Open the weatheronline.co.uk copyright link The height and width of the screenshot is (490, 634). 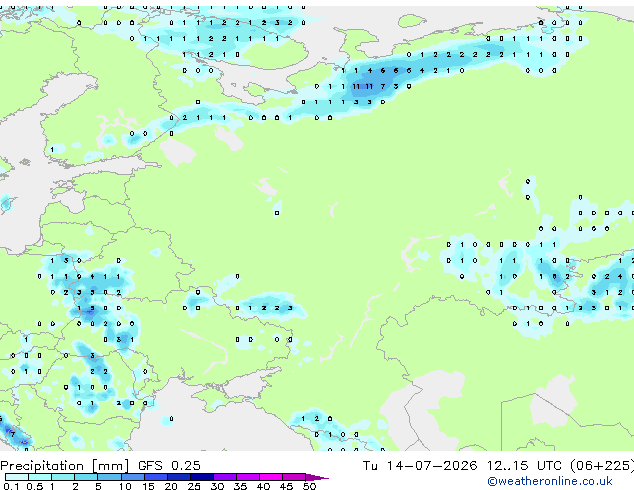(550, 481)
